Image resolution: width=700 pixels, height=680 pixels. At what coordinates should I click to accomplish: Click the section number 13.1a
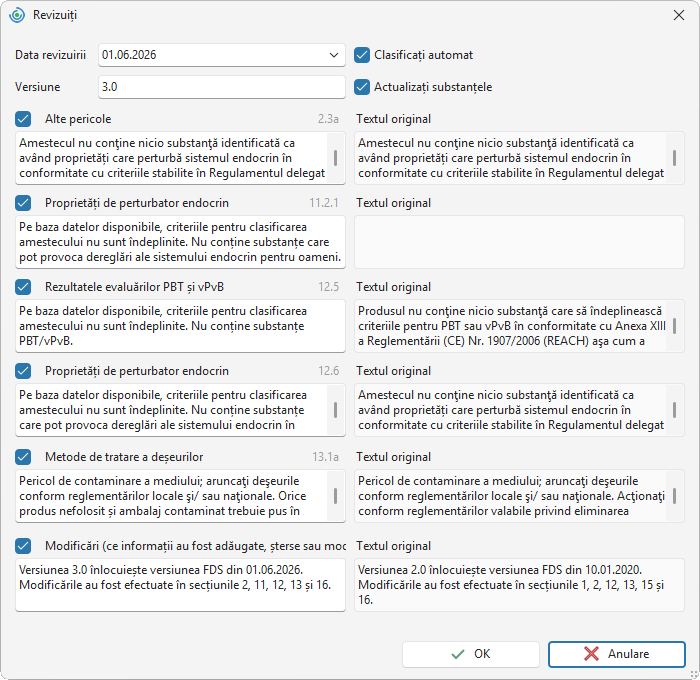(325, 457)
